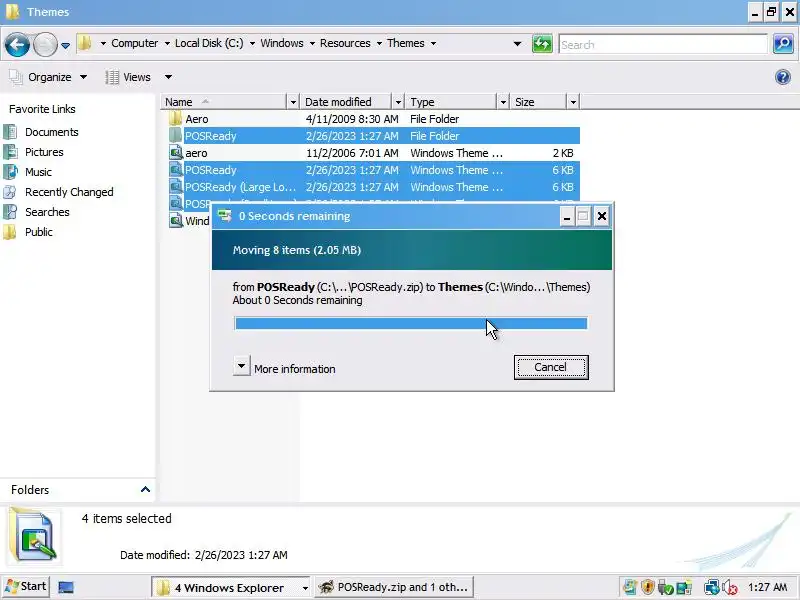Open Pictures favorite link
This screenshot has width=800, height=600.
(44, 152)
